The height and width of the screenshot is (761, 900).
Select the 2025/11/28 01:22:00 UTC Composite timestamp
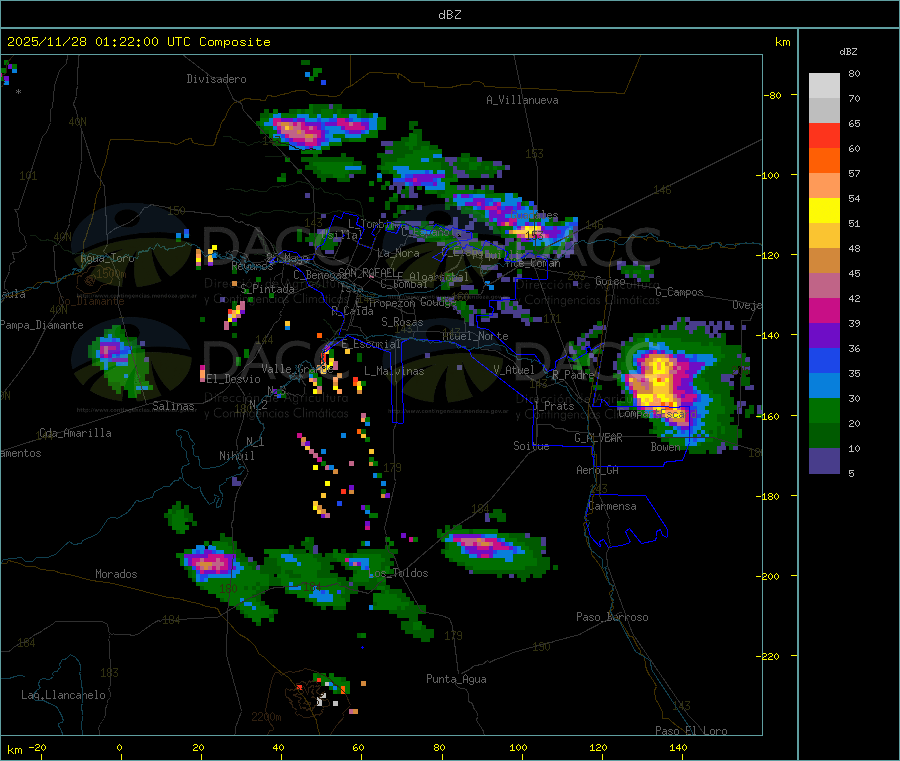tap(139, 42)
